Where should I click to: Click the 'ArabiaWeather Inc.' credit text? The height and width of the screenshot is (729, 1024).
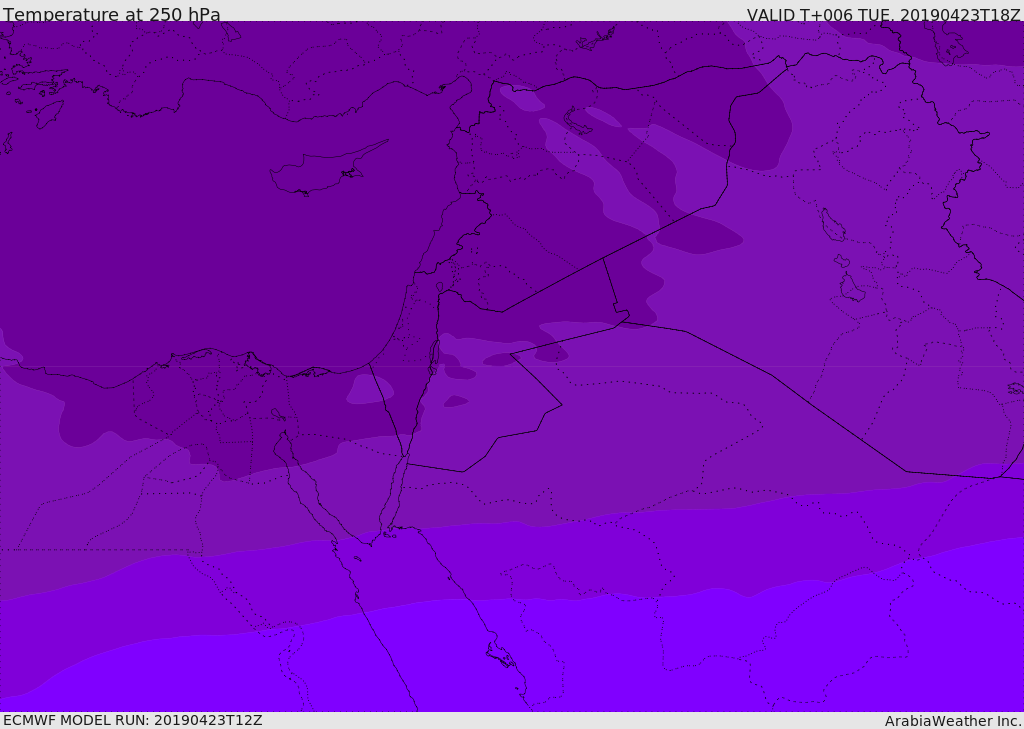[x=953, y=721]
